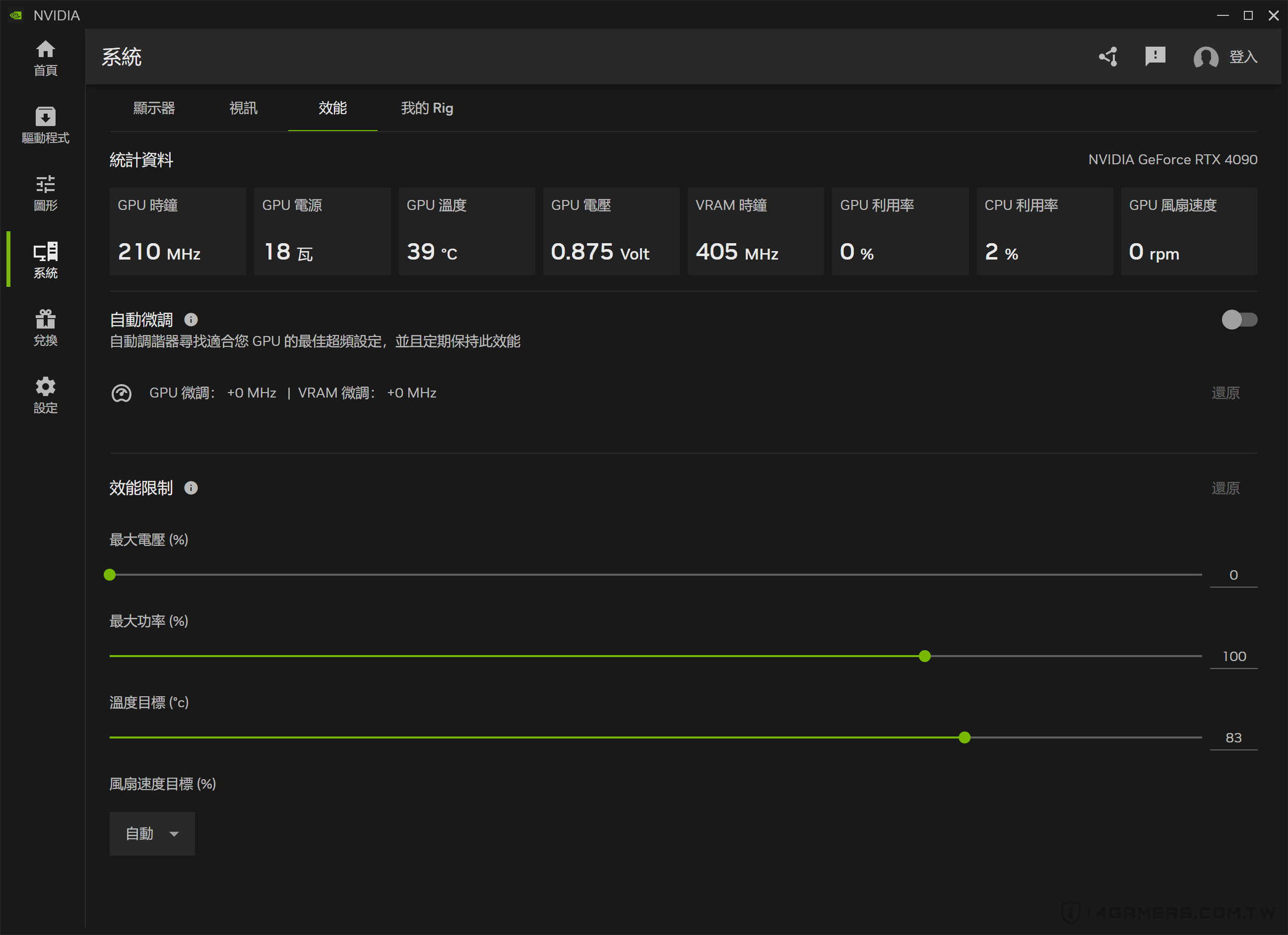Click the 登入 login link
The image size is (1288, 935).
(1243, 57)
